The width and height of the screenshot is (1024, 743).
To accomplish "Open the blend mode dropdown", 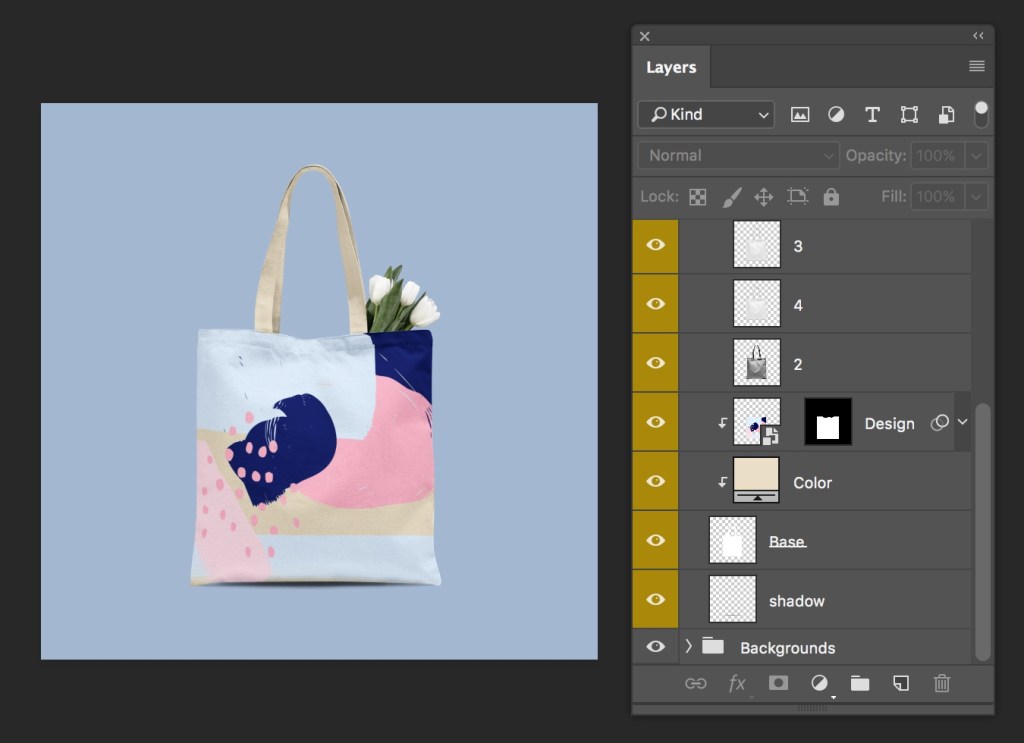I will 737,155.
